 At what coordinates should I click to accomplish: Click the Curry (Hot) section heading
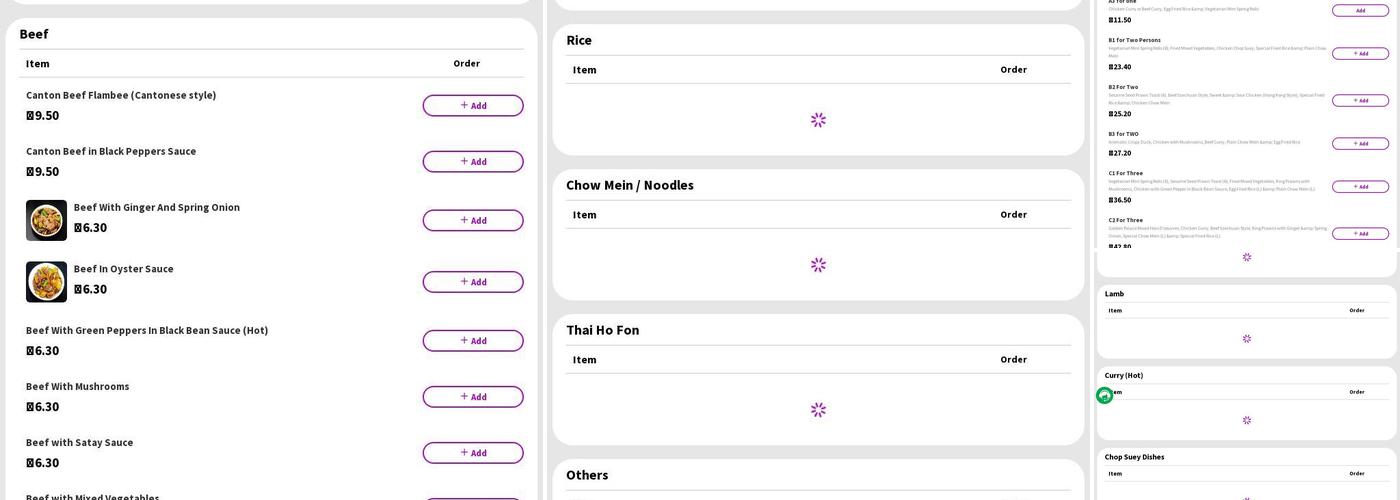tap(1123, 376)
